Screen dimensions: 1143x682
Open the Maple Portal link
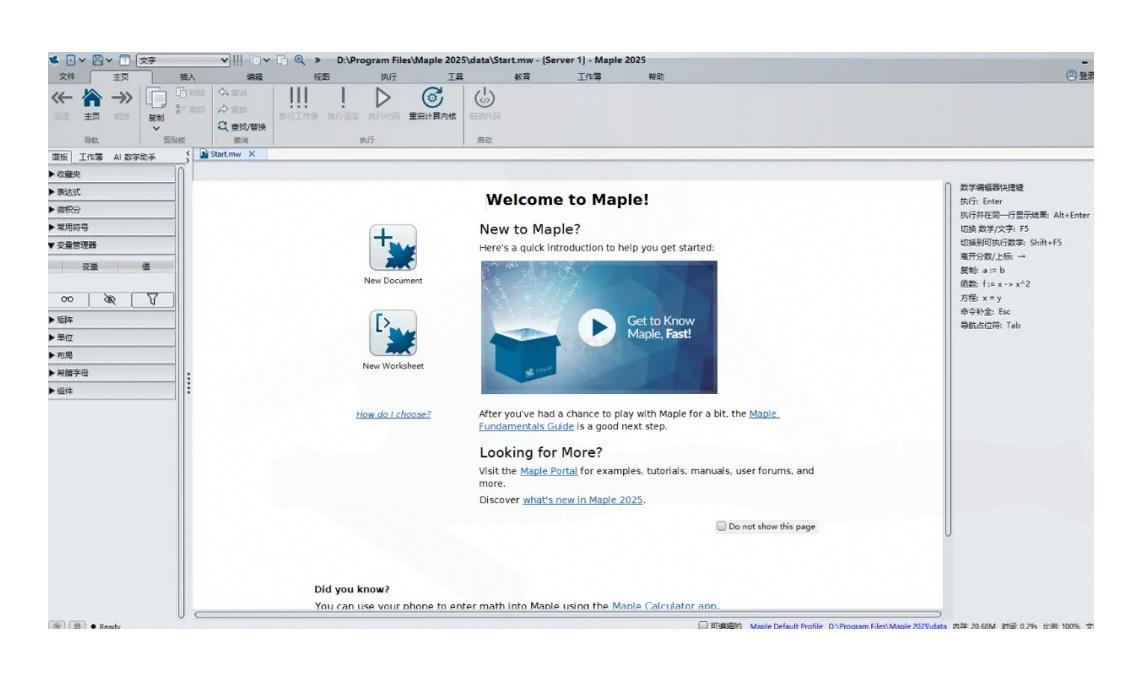pos(548,471)
